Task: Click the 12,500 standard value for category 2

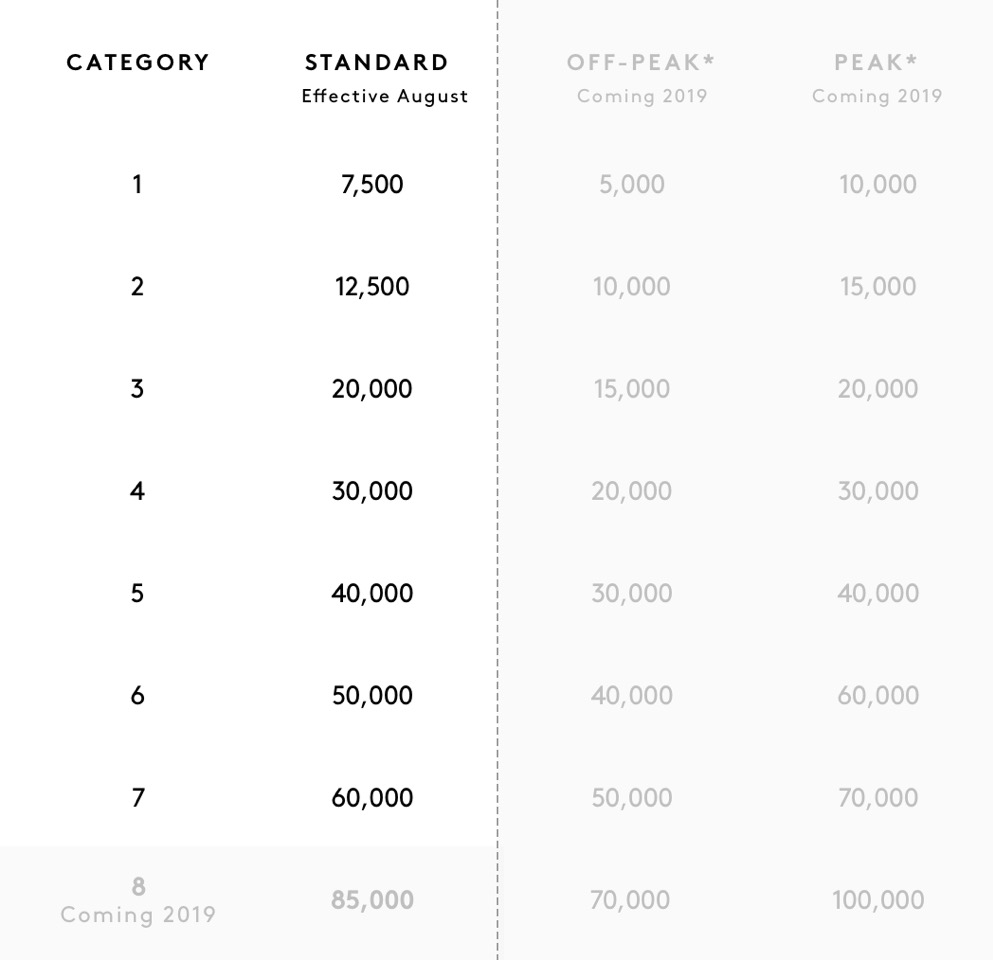Action: [x=372, y=287]
